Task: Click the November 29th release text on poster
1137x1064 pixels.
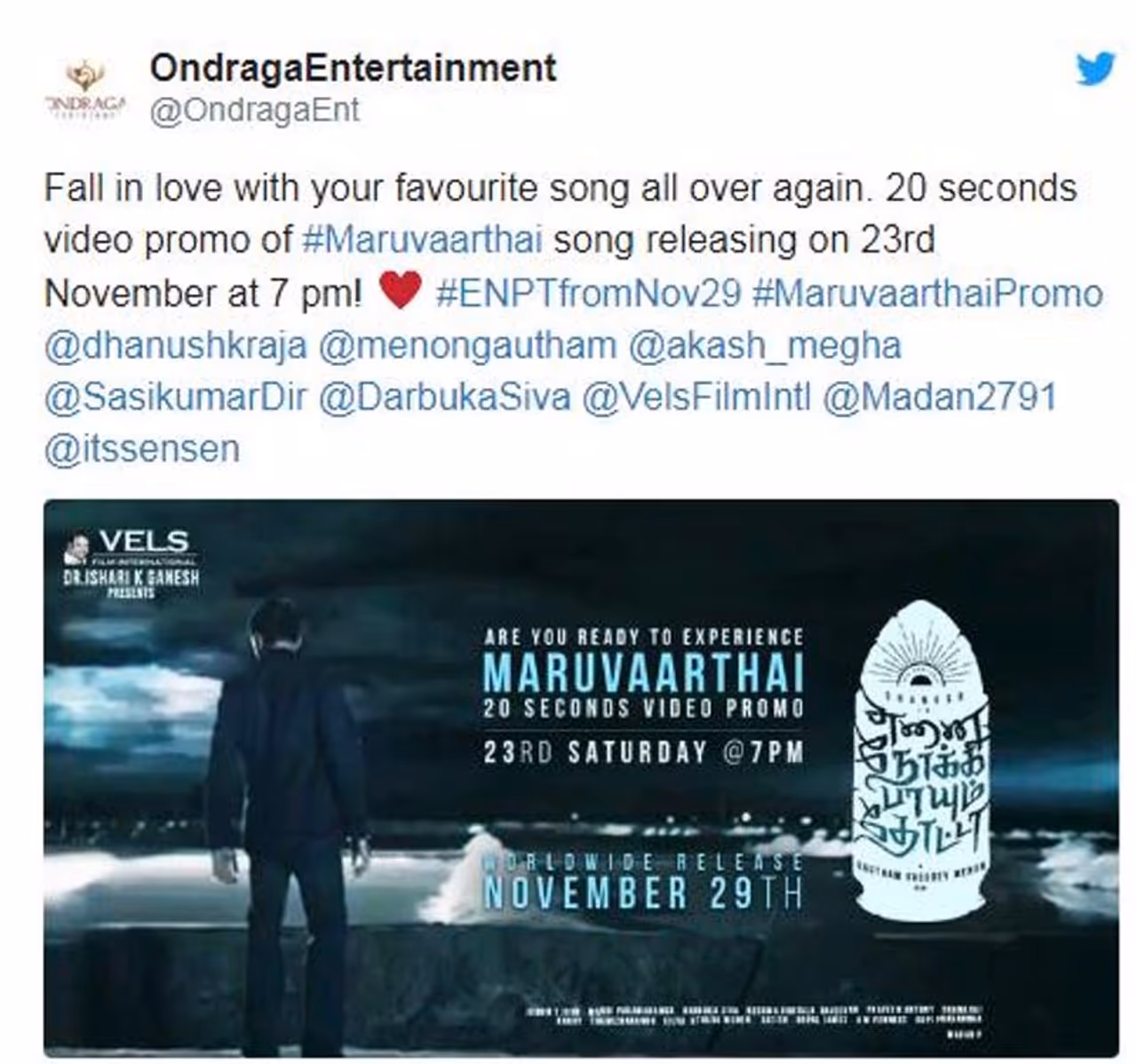Action: [643, 893]
